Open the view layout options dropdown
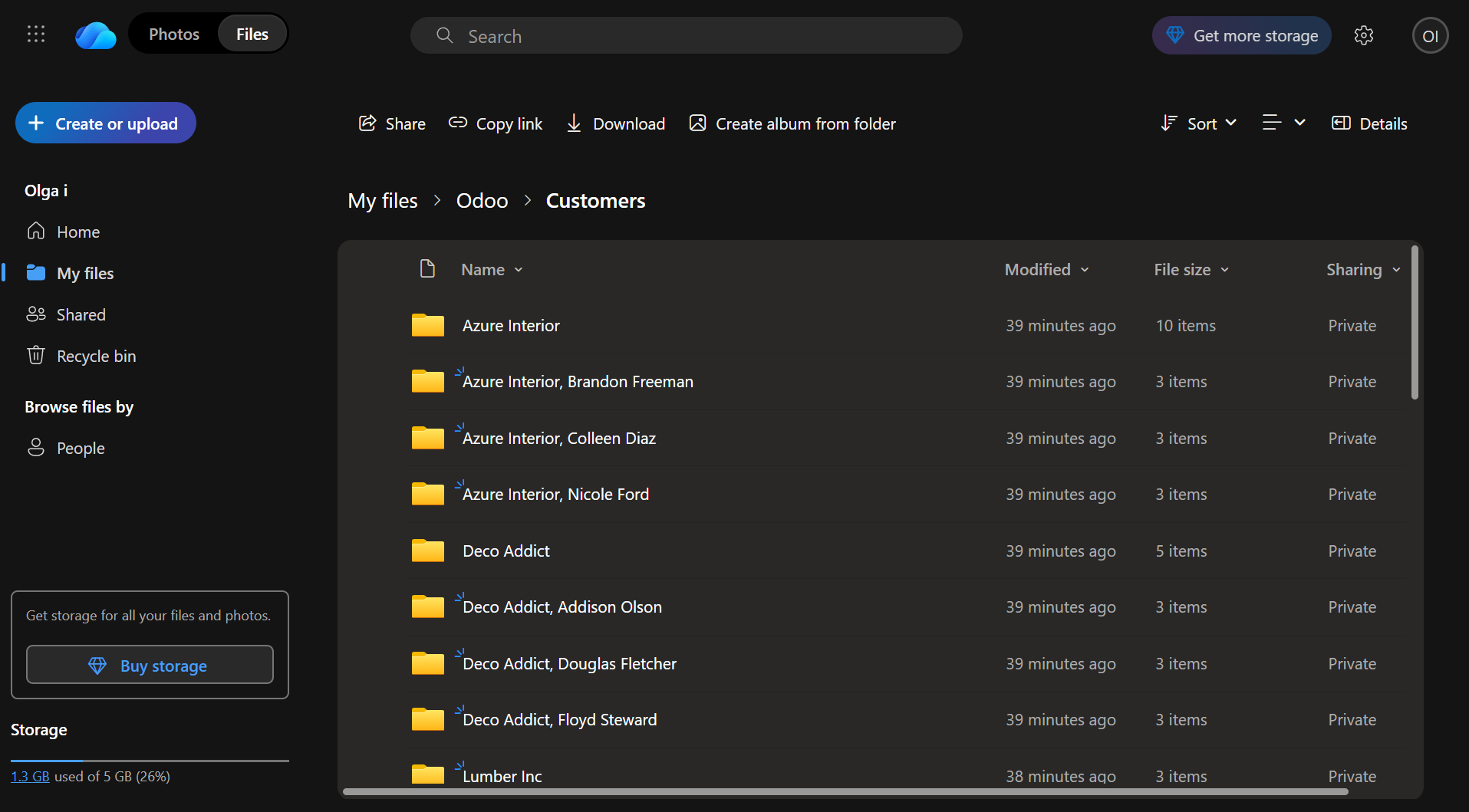Screen dimensions: 1469x812 (x=1283, y=123)
